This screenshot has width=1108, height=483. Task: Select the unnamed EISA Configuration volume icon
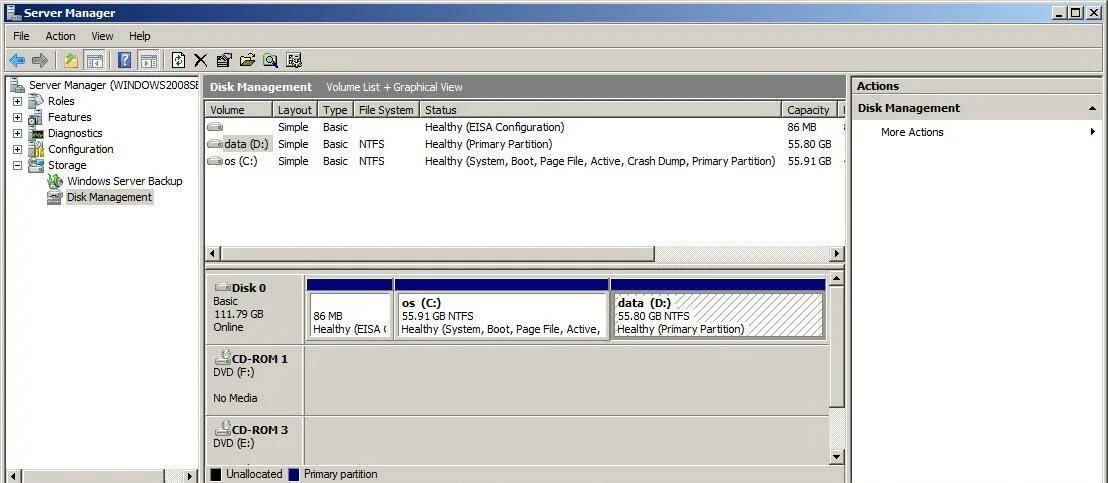point(215,128)
